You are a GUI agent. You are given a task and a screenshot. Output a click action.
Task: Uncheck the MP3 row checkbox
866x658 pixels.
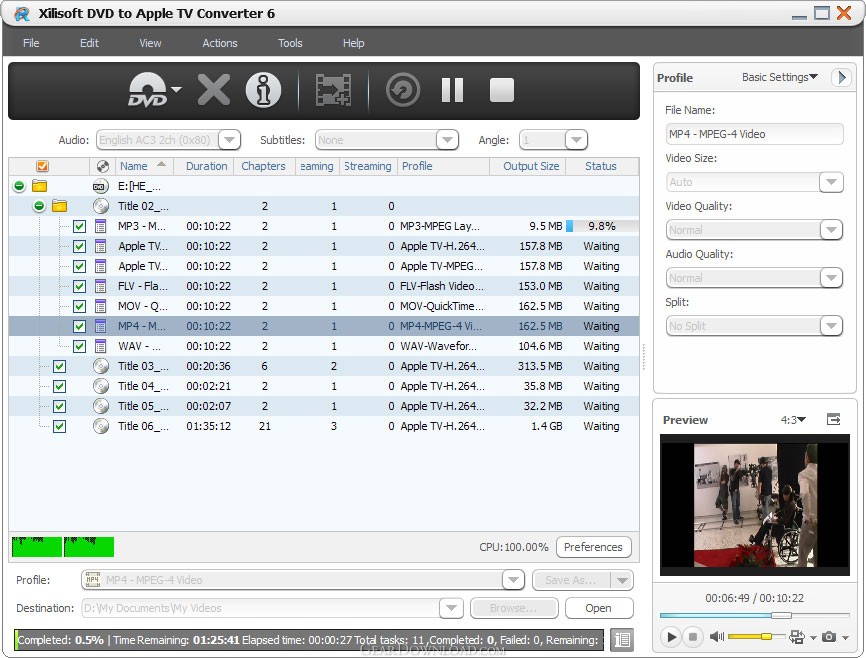[80, 226]
